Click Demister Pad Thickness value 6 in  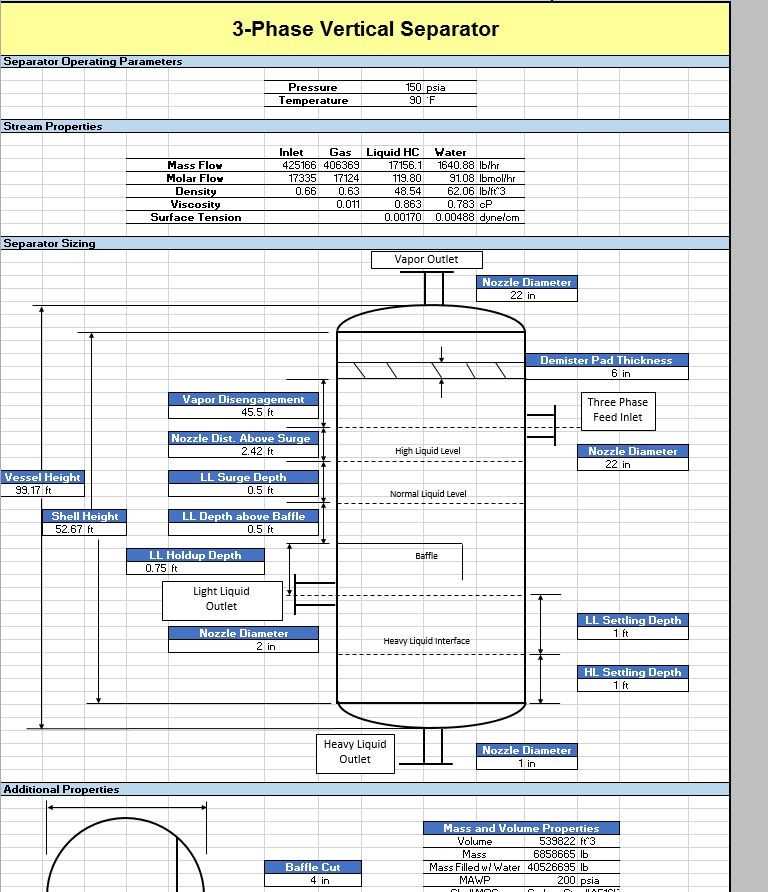[607, 373]
